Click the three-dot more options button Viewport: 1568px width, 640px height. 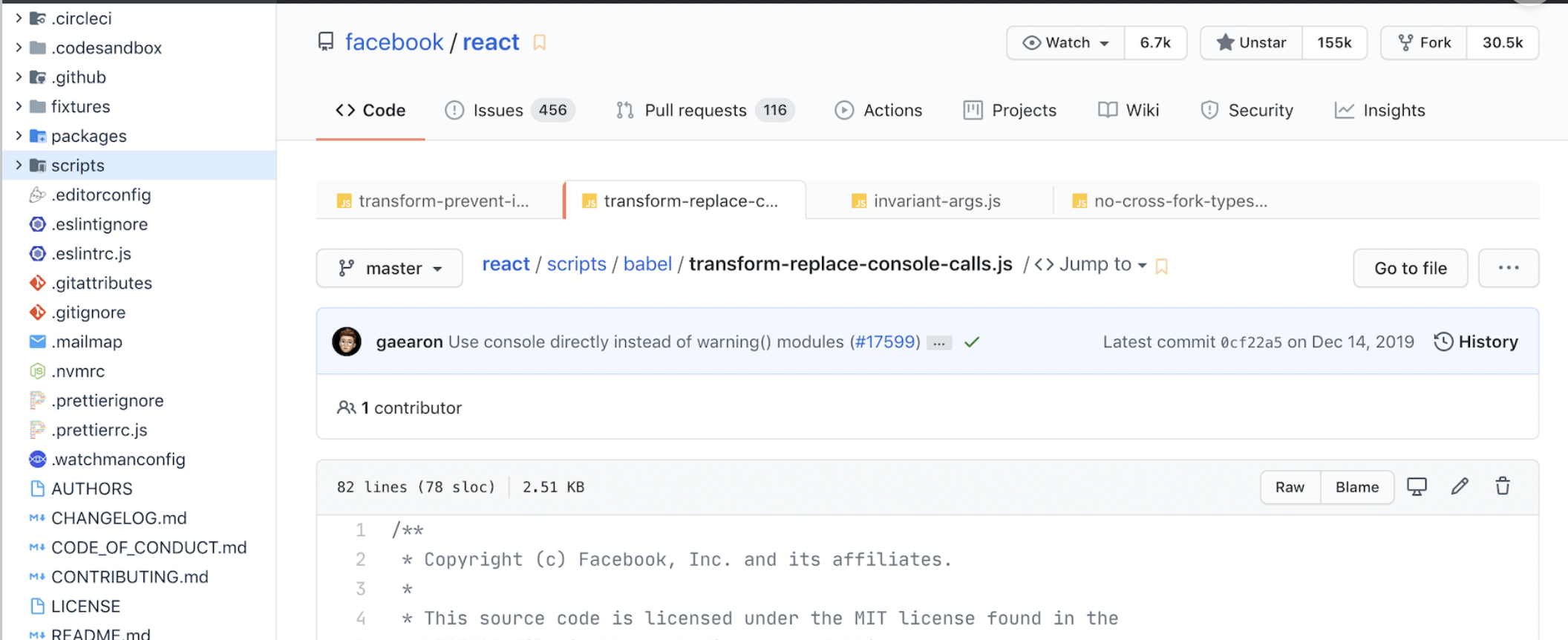tap(1509, 268)
